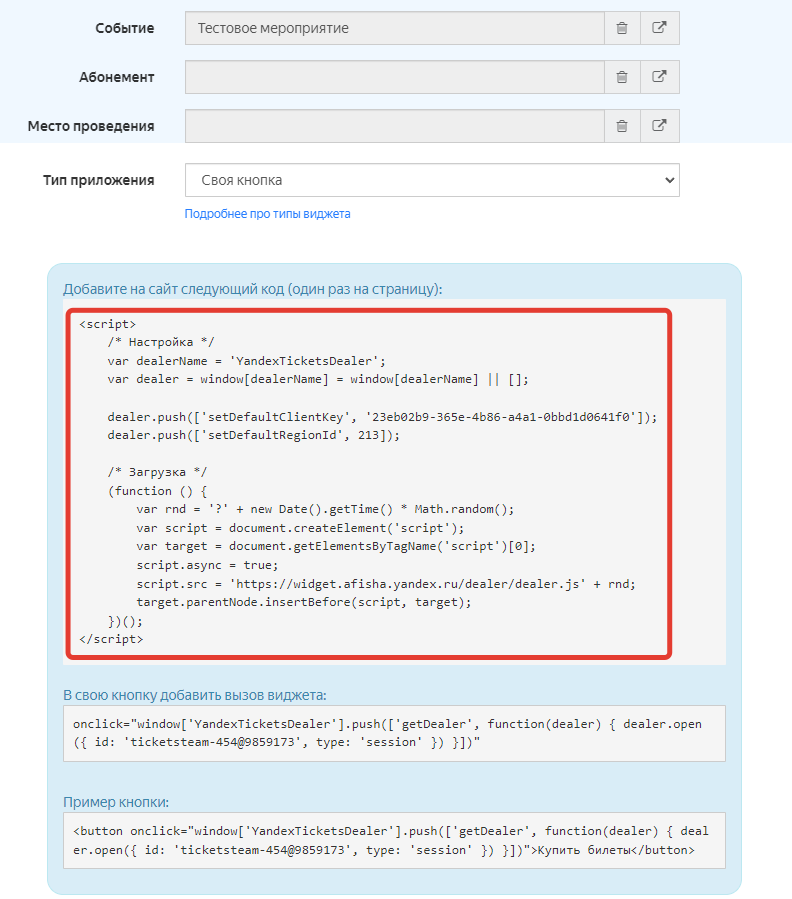Click the onclick widget call code snippet
This screenshot has width=792, height=899.
(394, 733)
